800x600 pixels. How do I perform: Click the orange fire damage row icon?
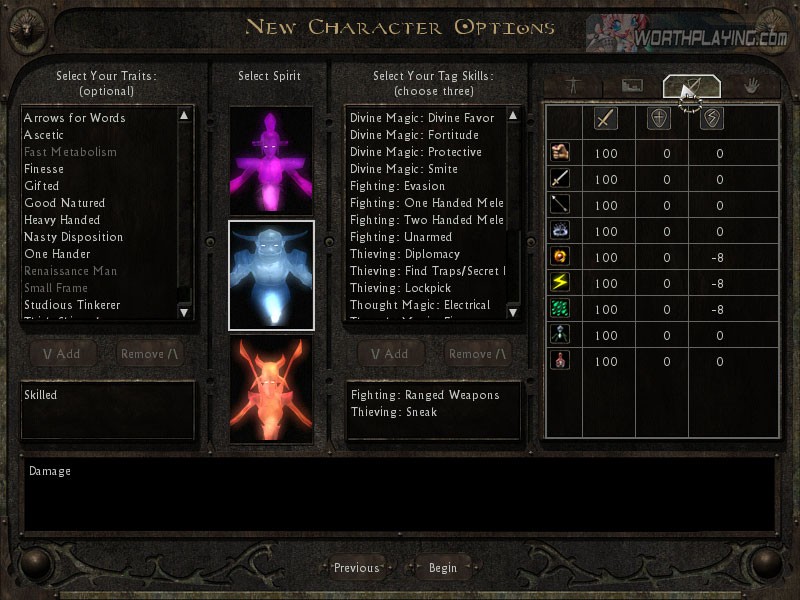(x=560, y=256)
